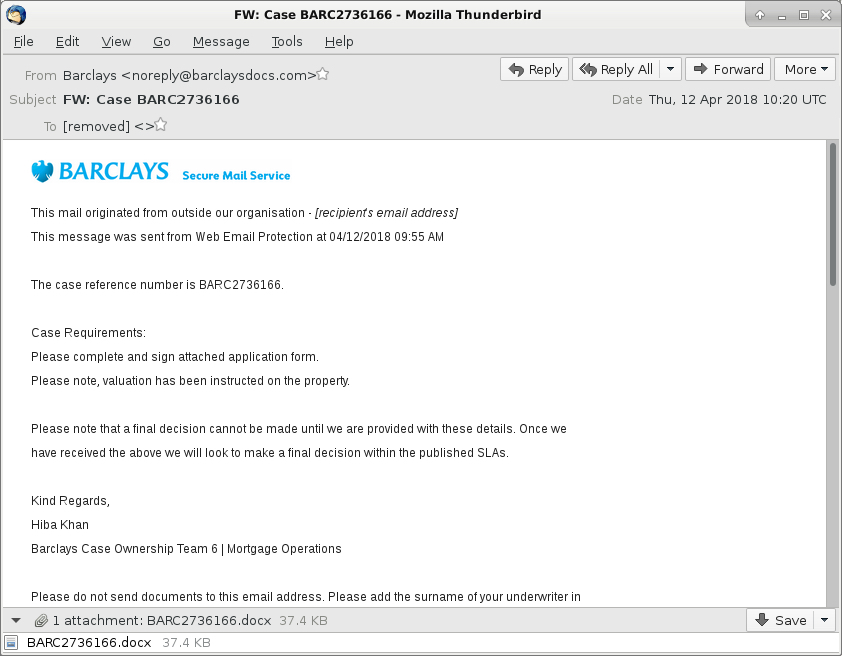The image size is (842, 656).
Task: Click the subject text FW: Case BARC2736166
Action: 151,99
